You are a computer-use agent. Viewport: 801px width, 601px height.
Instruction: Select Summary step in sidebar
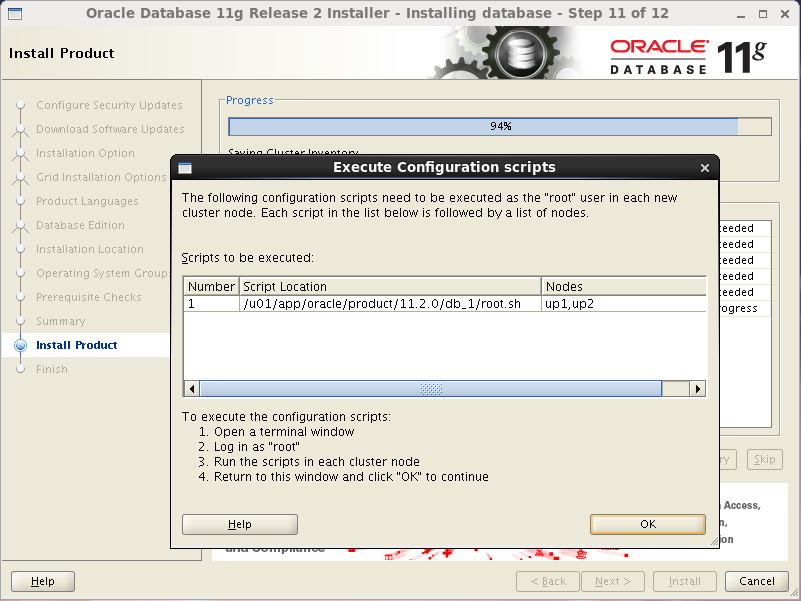(61, 321)
